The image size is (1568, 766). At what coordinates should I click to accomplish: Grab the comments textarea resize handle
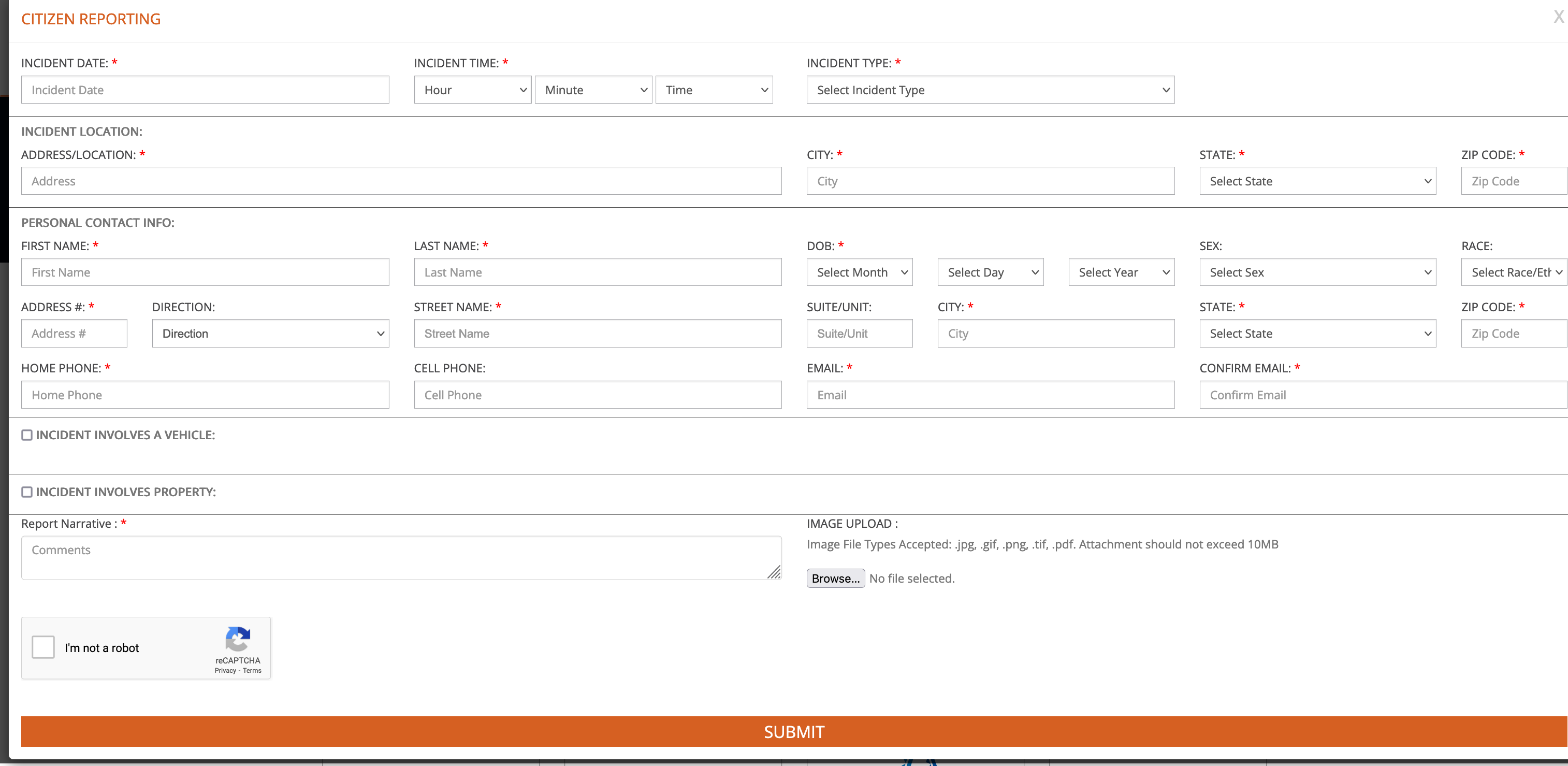click(x=774, y=572)
